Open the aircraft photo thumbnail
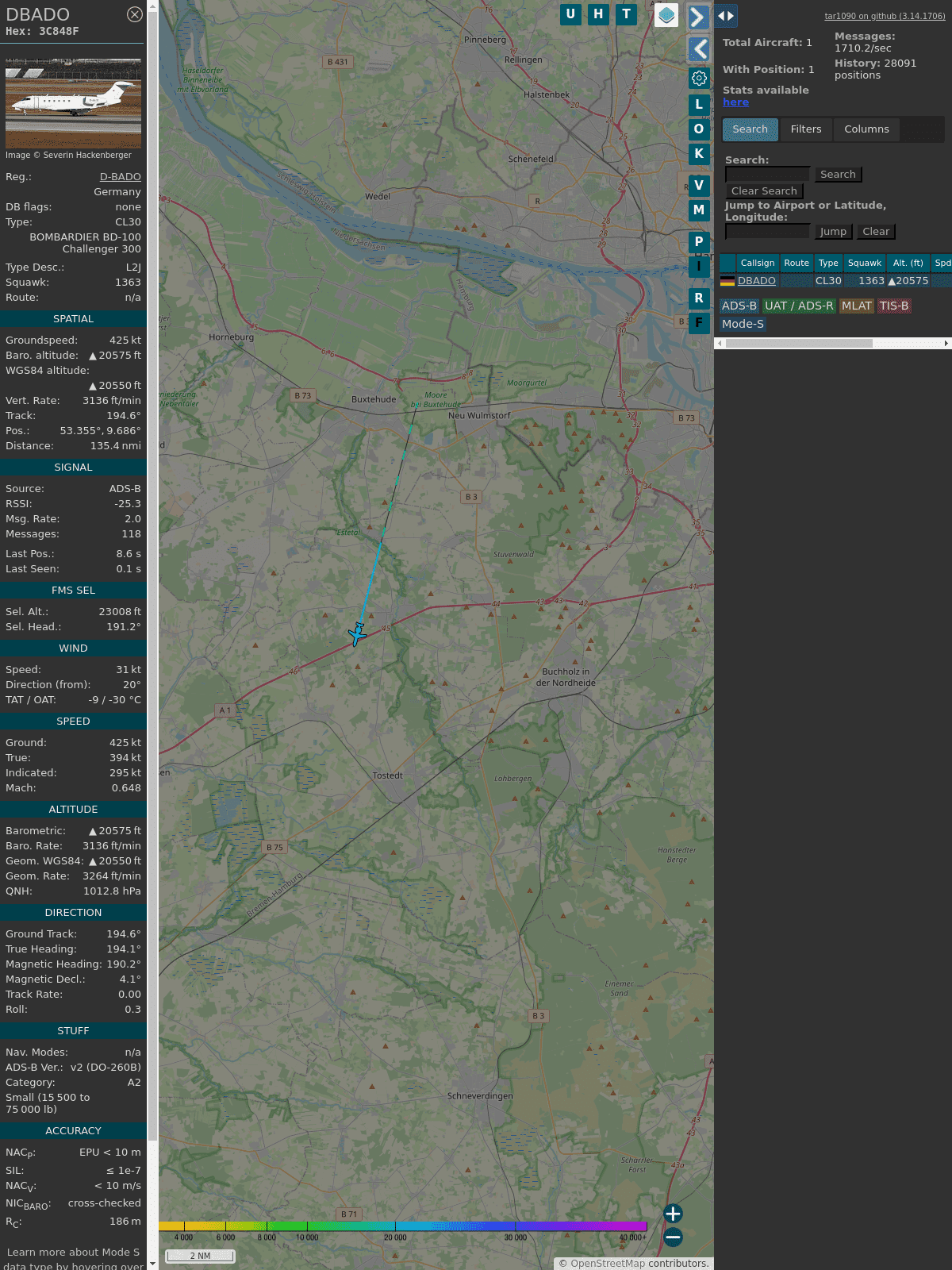 click(x=73, y=103)
